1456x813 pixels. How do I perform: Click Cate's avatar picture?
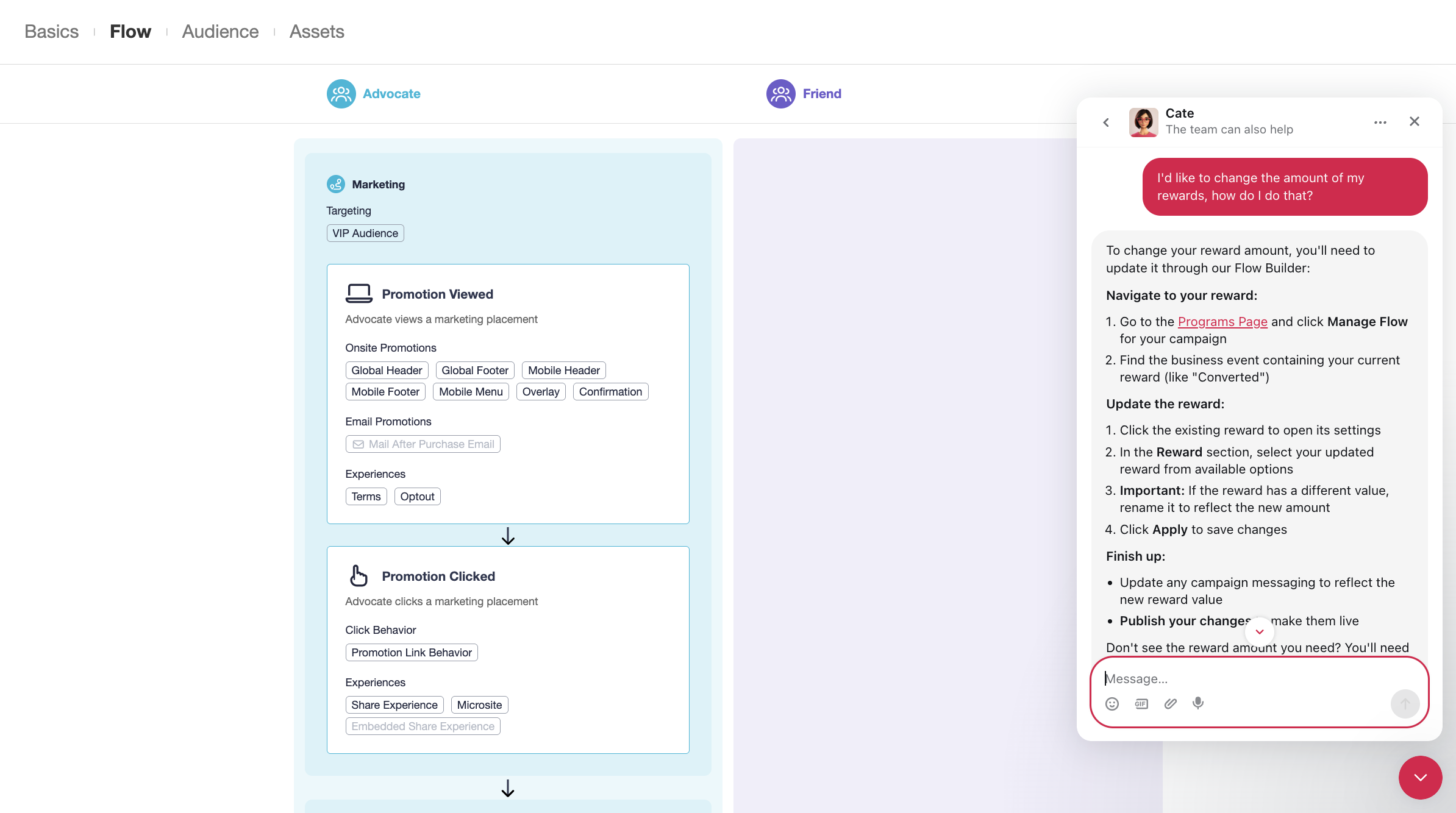click(x=1144, y=122)
